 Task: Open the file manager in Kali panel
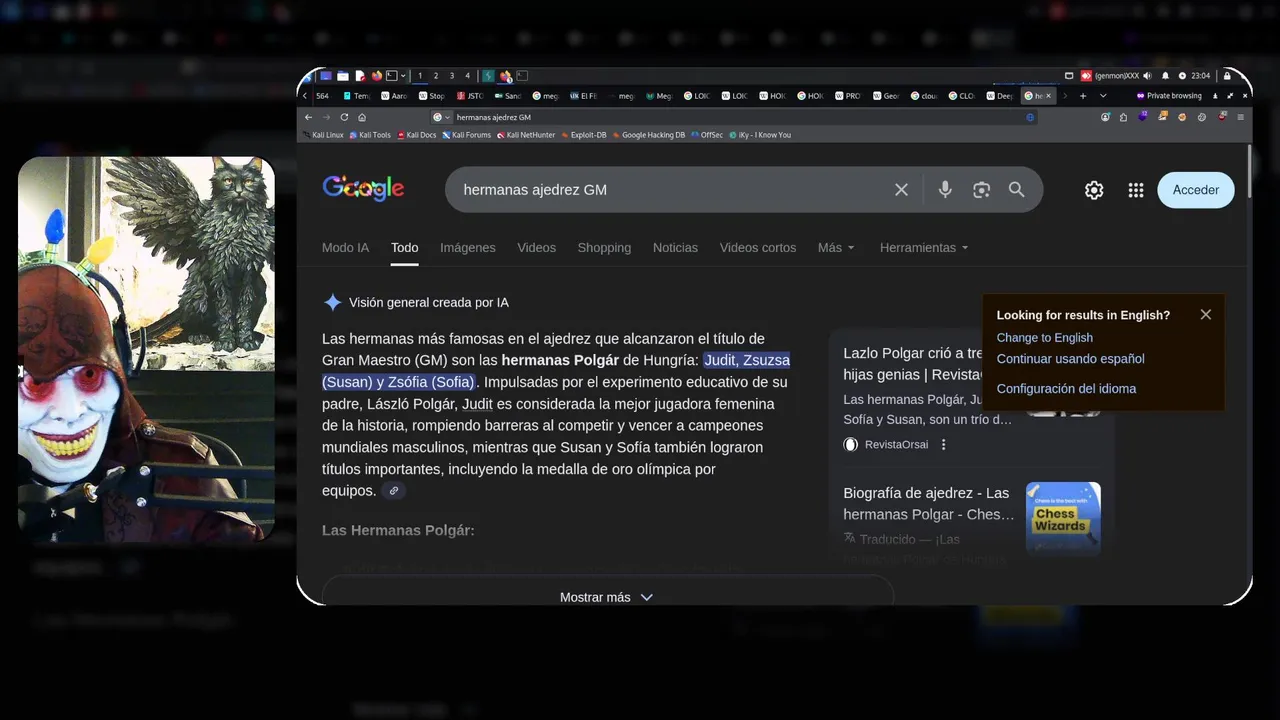pyautogui.click(x=343, y=76)
